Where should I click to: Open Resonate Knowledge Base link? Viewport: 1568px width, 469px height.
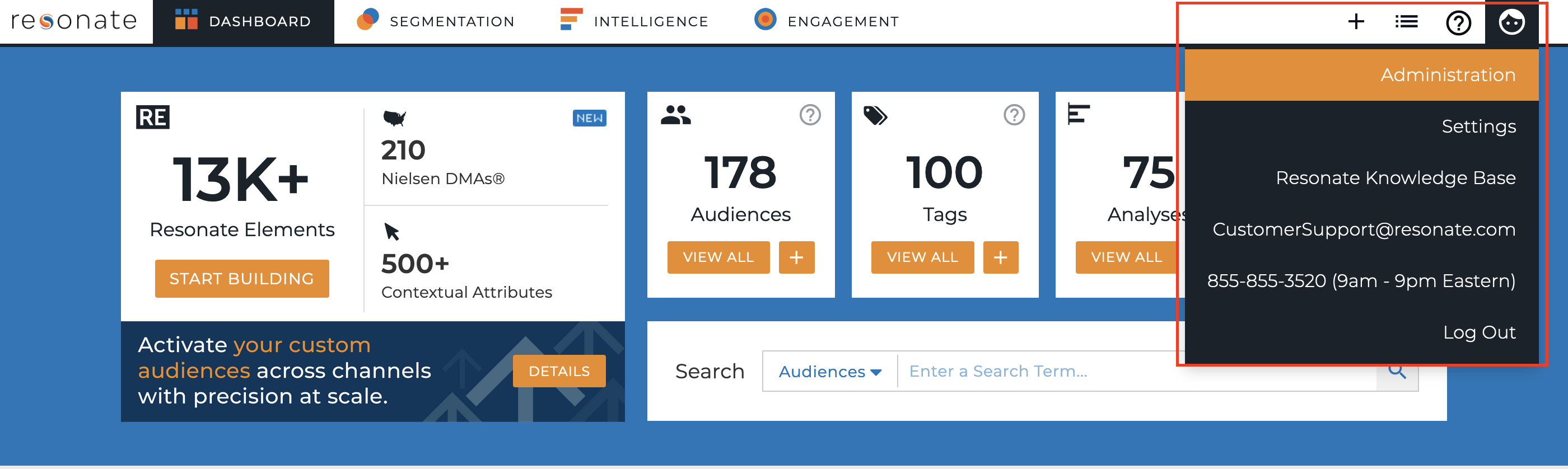tap(1361, 177)
